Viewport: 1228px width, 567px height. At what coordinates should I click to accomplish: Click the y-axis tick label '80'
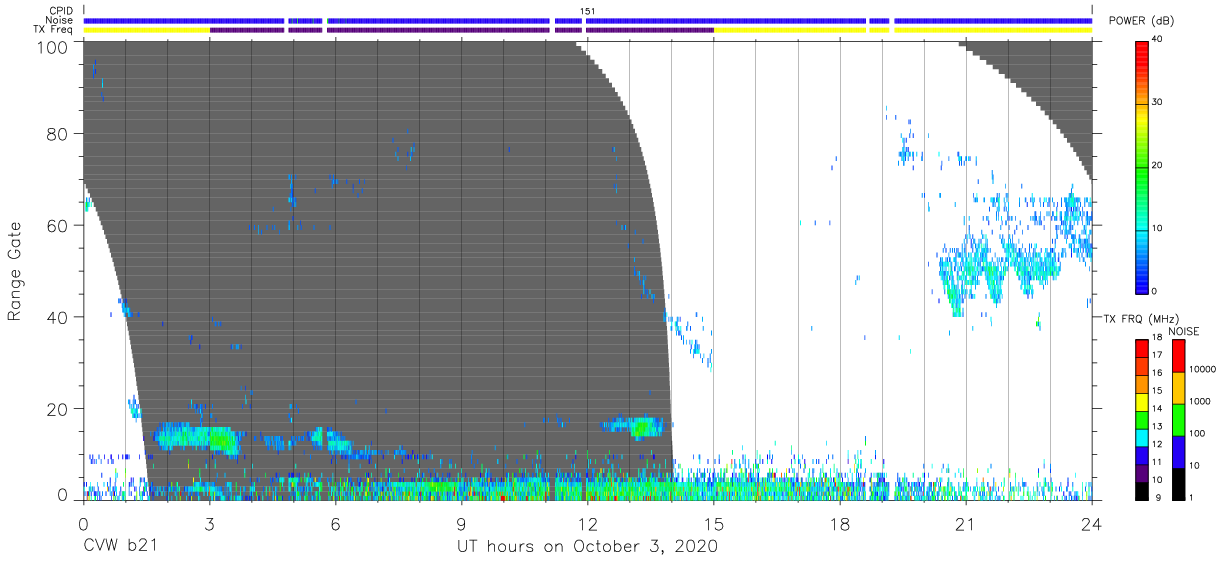(x=57, y=133)
